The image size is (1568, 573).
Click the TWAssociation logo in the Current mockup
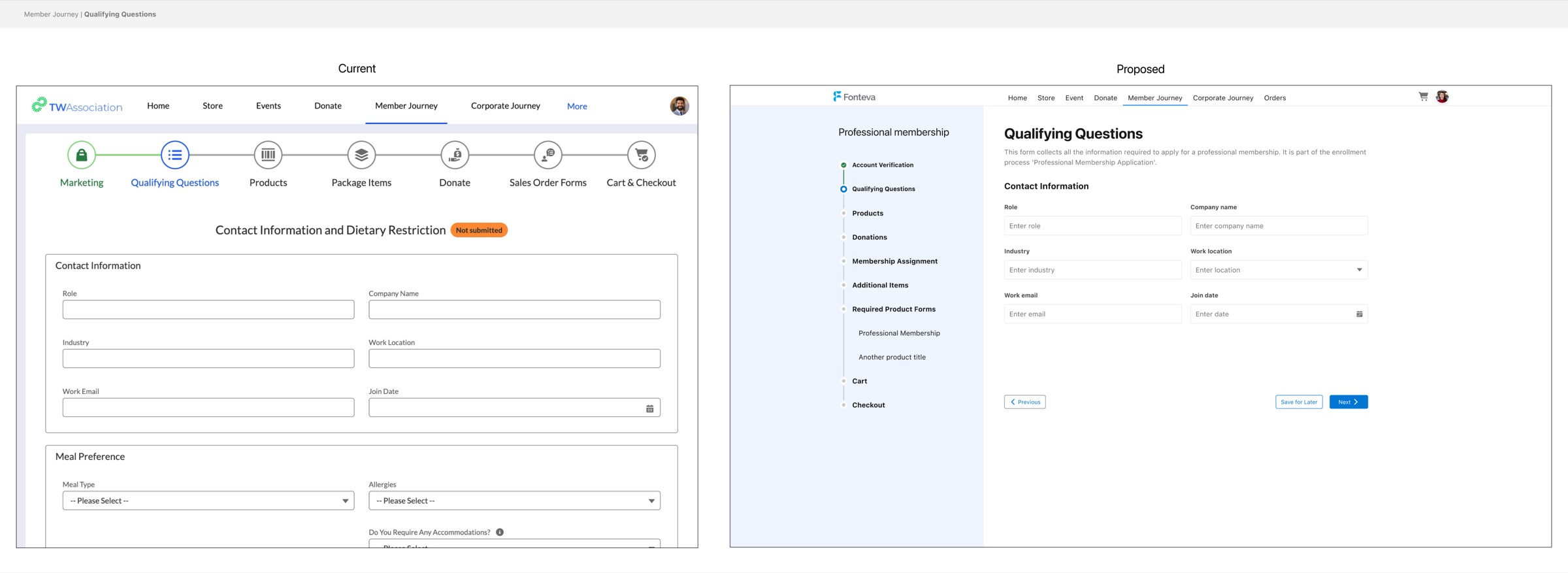point(76,106)
